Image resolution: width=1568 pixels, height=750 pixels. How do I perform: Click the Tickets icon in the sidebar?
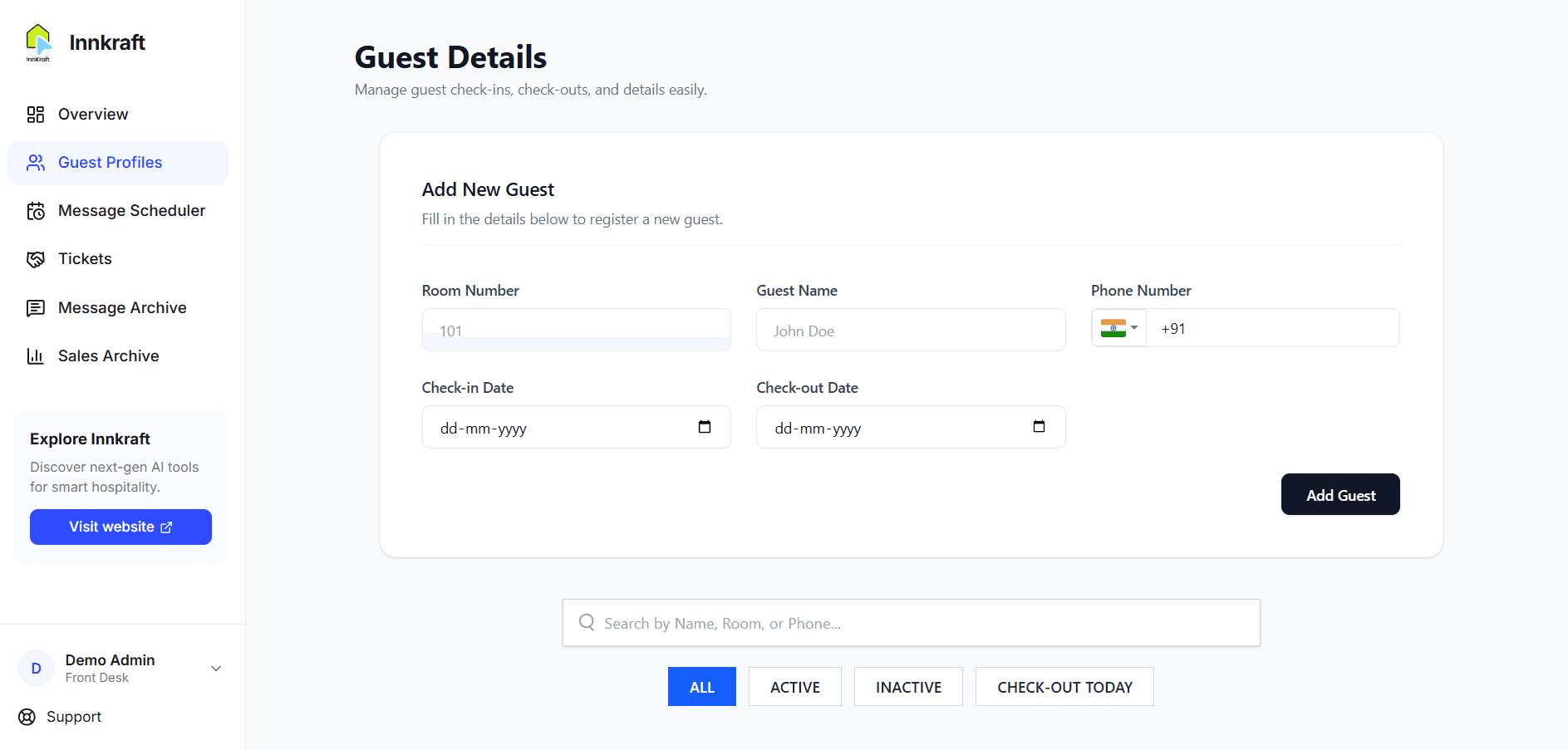(x=35, y=258)
